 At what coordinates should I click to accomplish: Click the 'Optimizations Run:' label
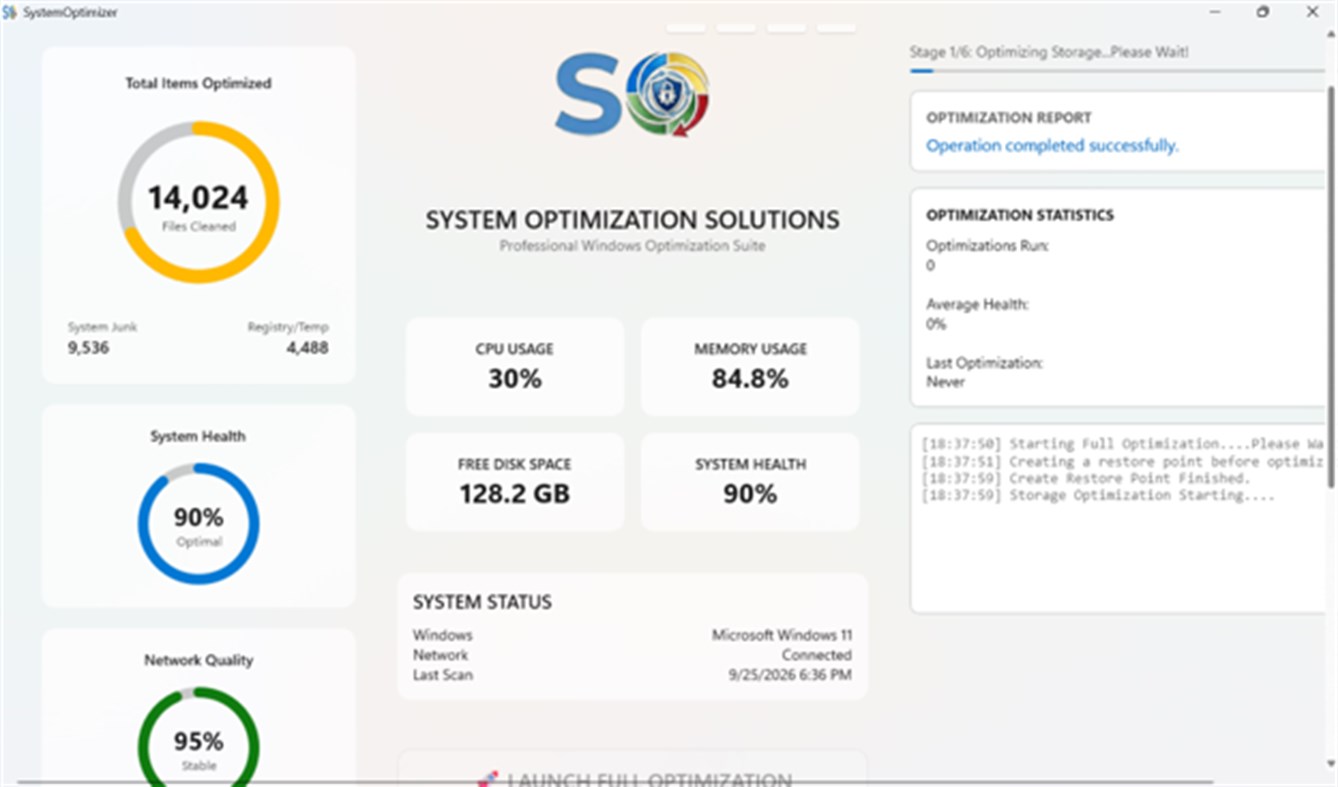(987, 246)
